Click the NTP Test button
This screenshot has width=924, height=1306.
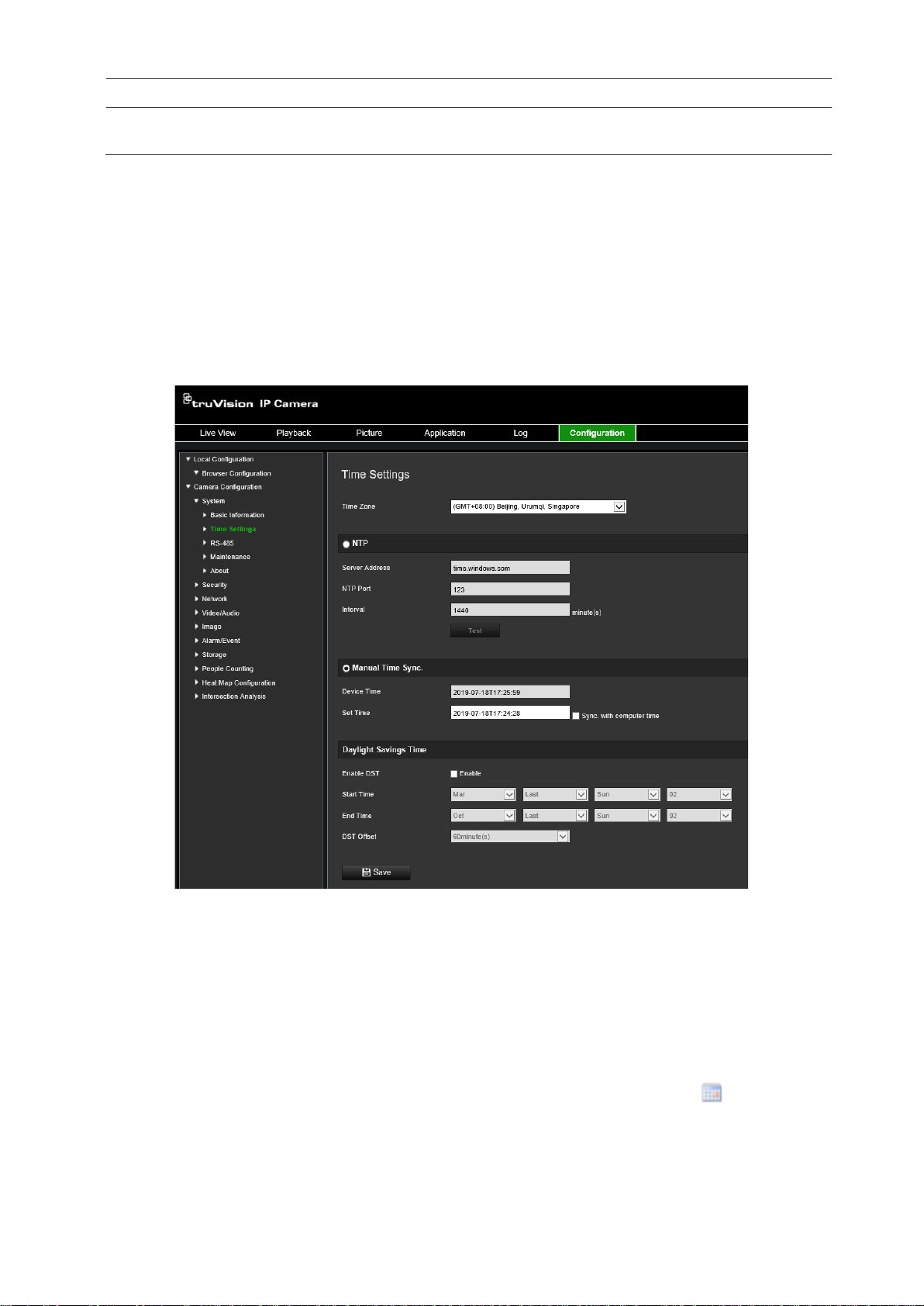[475, 631]
